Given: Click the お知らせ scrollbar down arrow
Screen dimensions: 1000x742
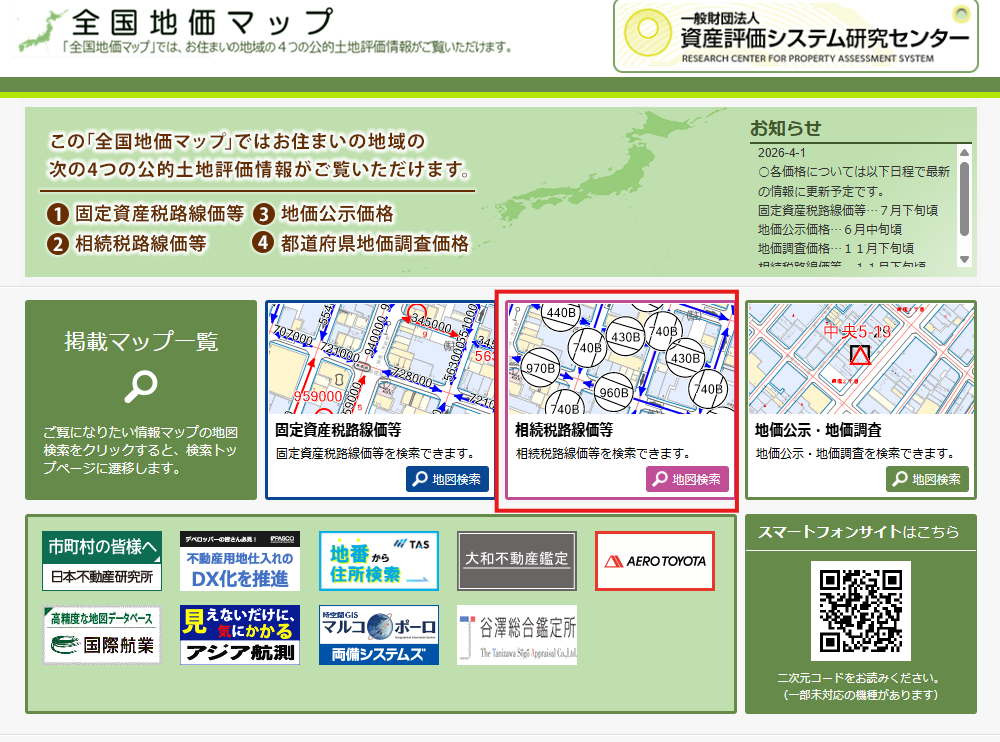Looking at the screenshot, I should 964,260.
